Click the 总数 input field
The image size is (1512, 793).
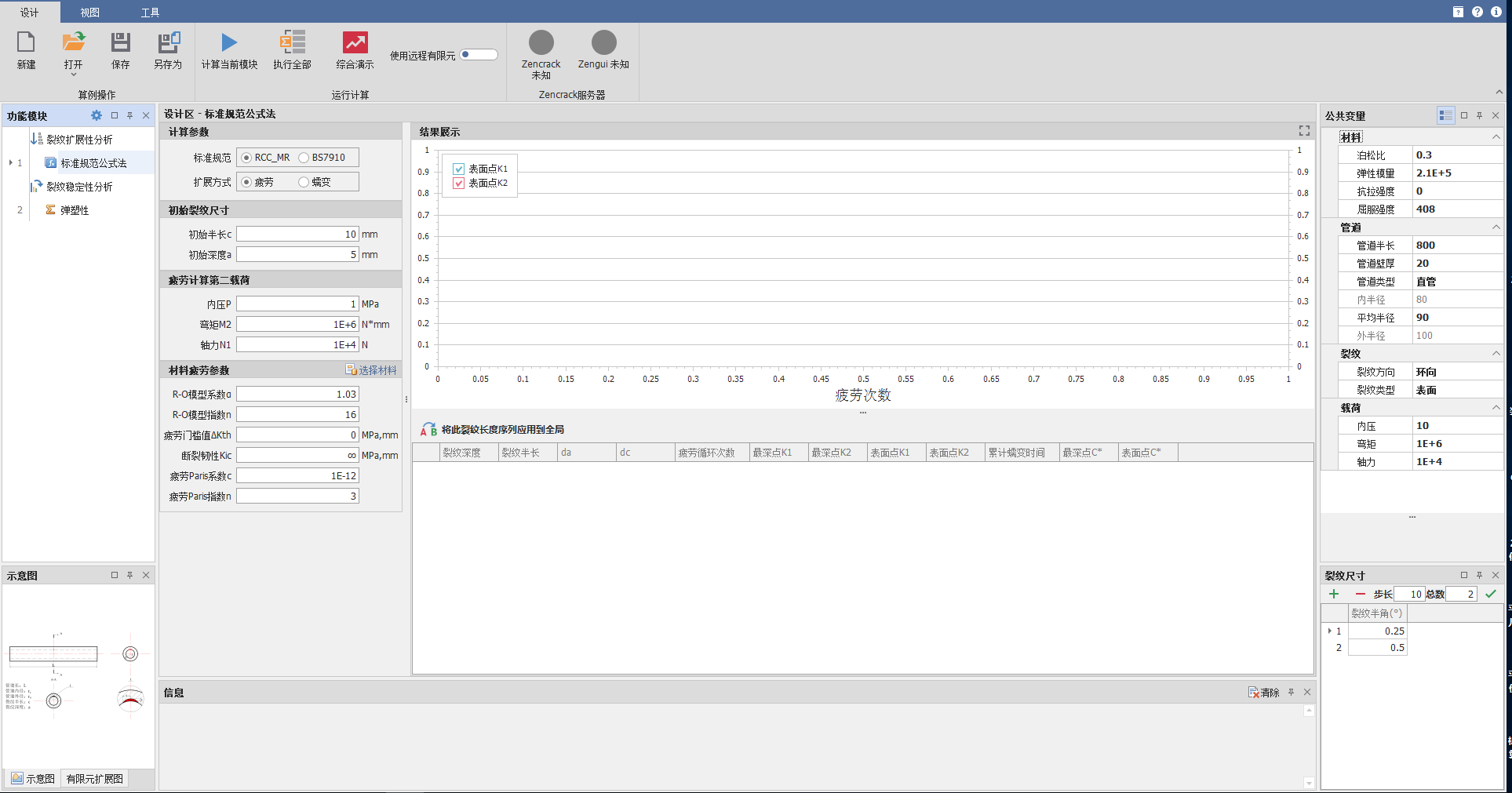[x=1462, y=594]
